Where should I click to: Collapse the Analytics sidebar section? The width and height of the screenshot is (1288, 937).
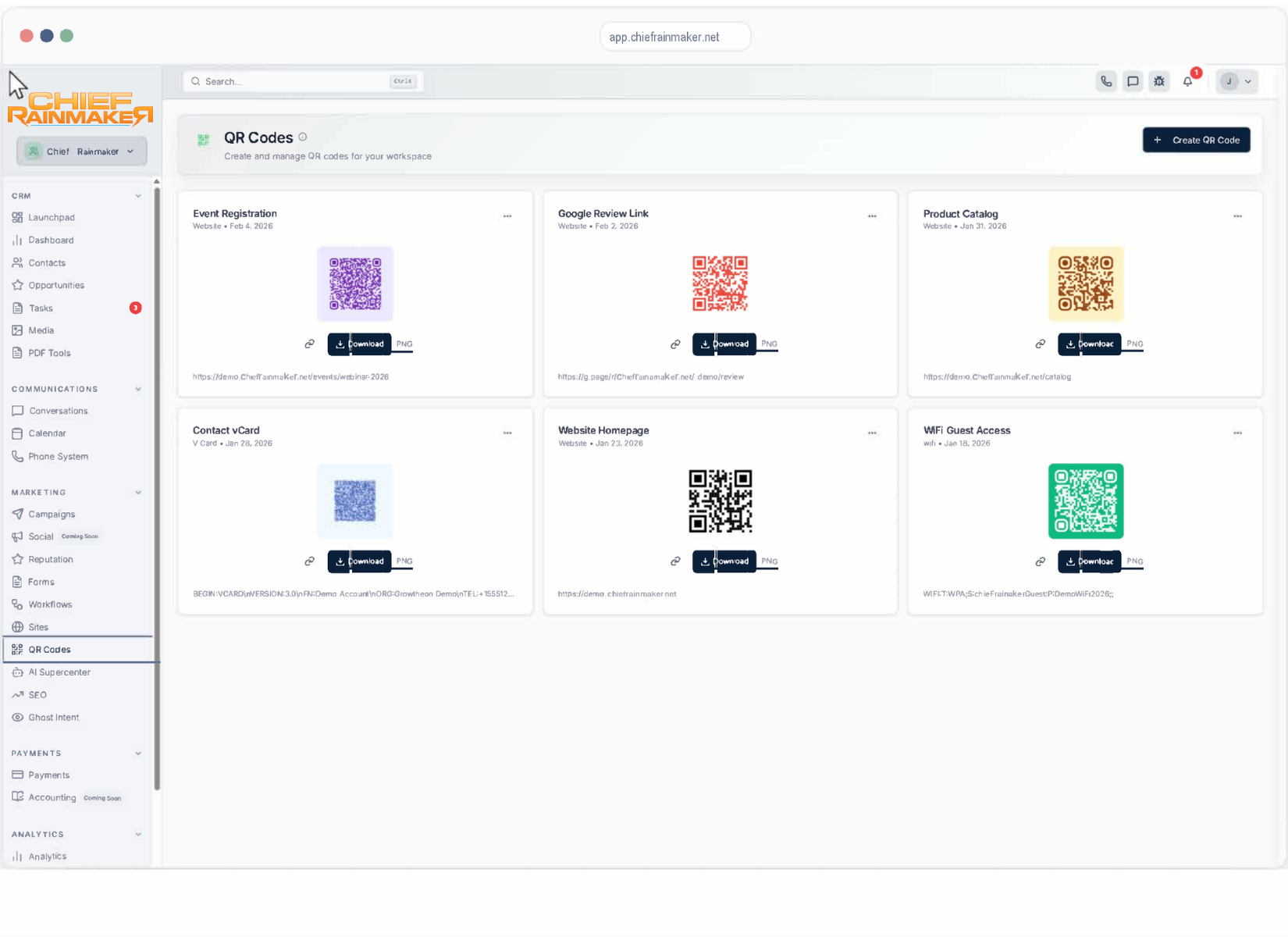point(138,834)
